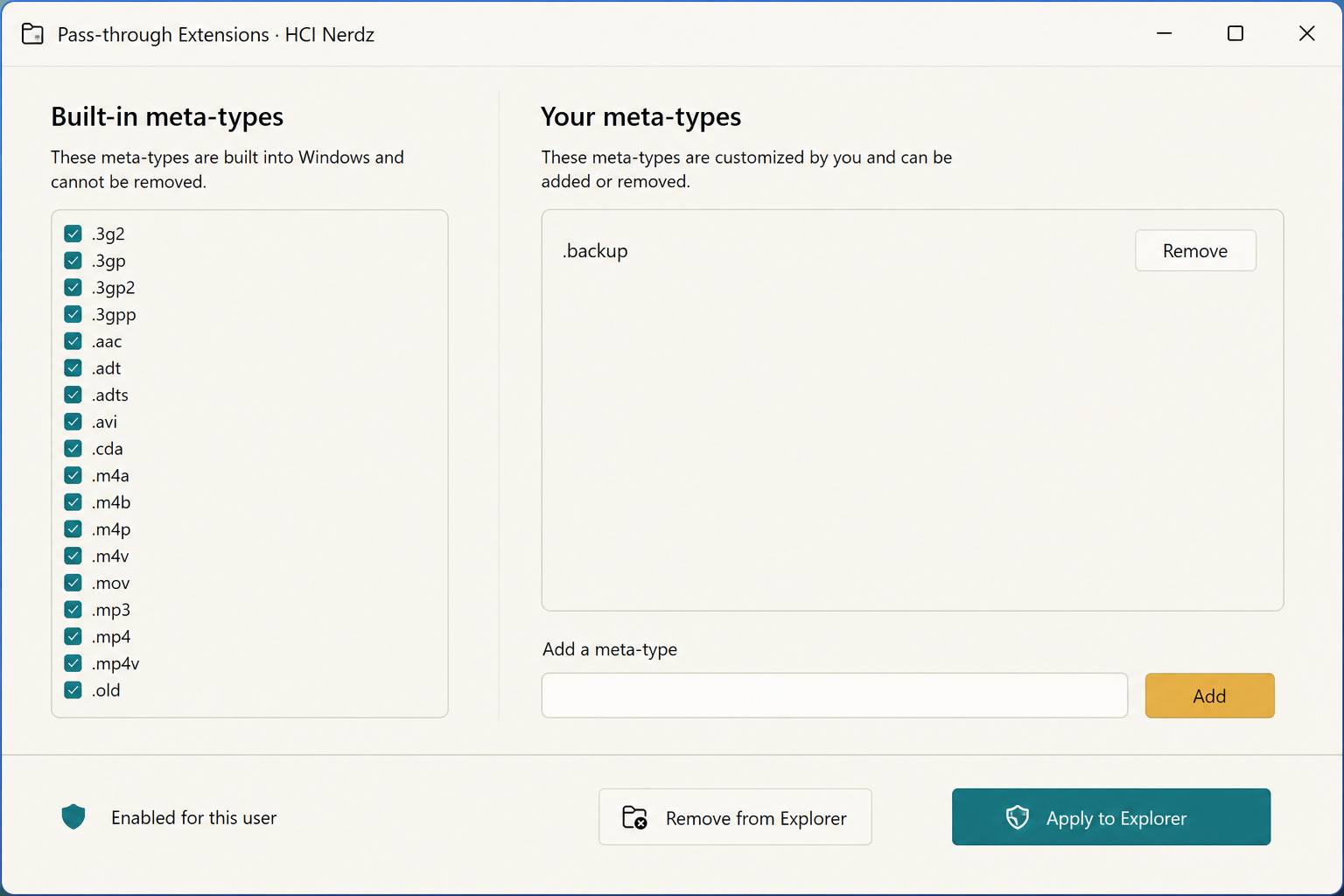Image resolution: width=1344 pixels, height=896 pixels.
Task: Uncheck the .avi checkbox
Action: (x=73, y=422)
